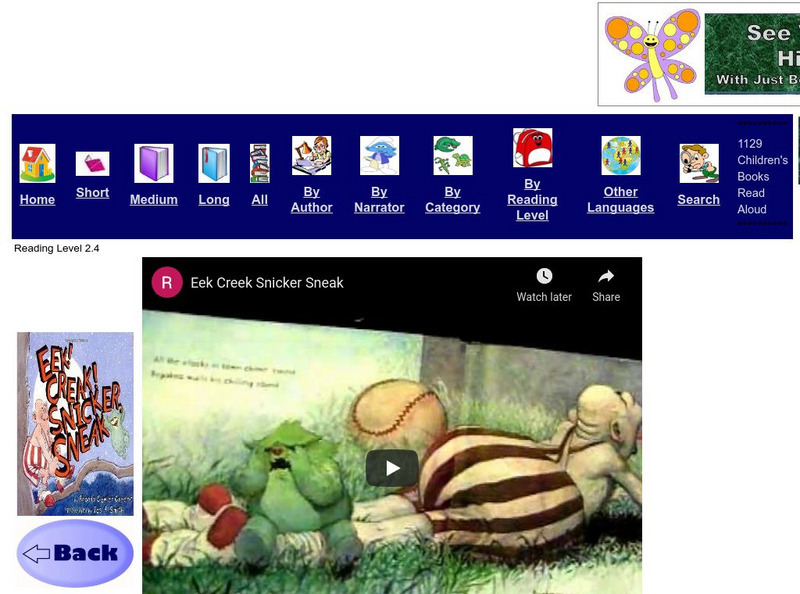800x594 pixels.
Task: Select the Short books icon
Action: (92, 160)
